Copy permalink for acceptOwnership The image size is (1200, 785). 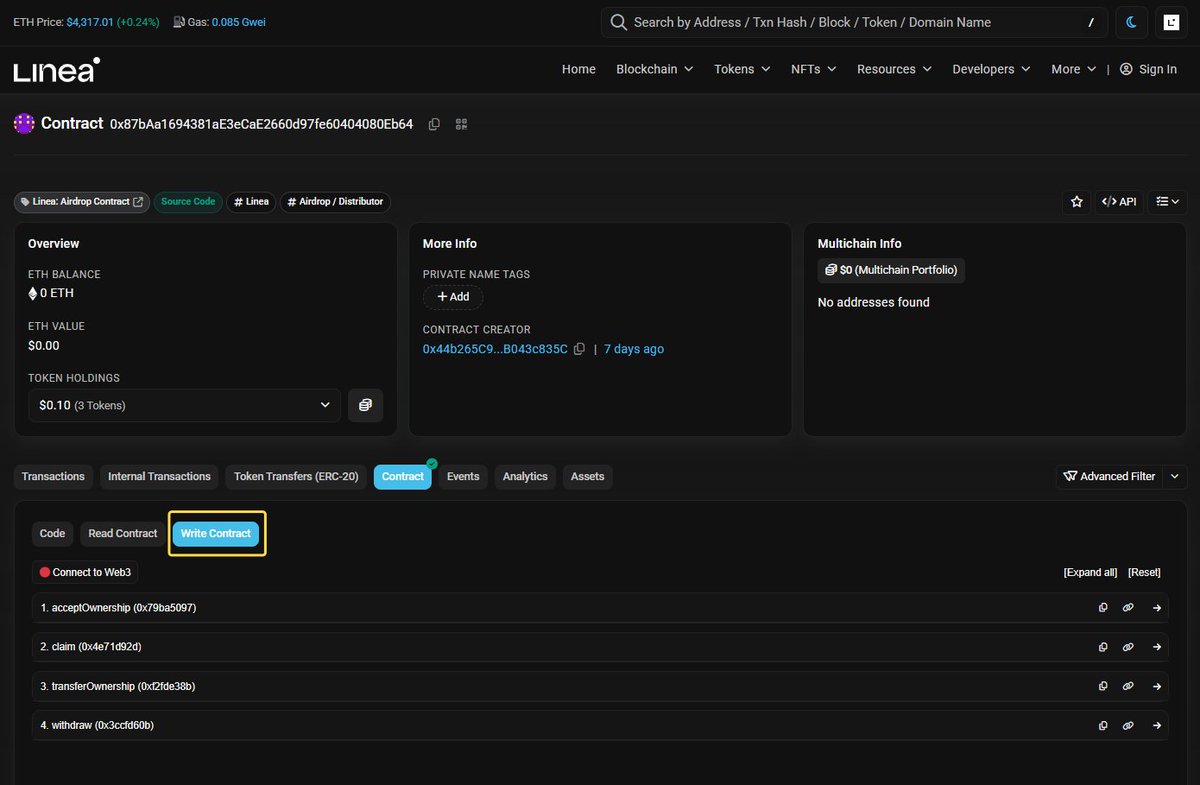[1128, 608]
